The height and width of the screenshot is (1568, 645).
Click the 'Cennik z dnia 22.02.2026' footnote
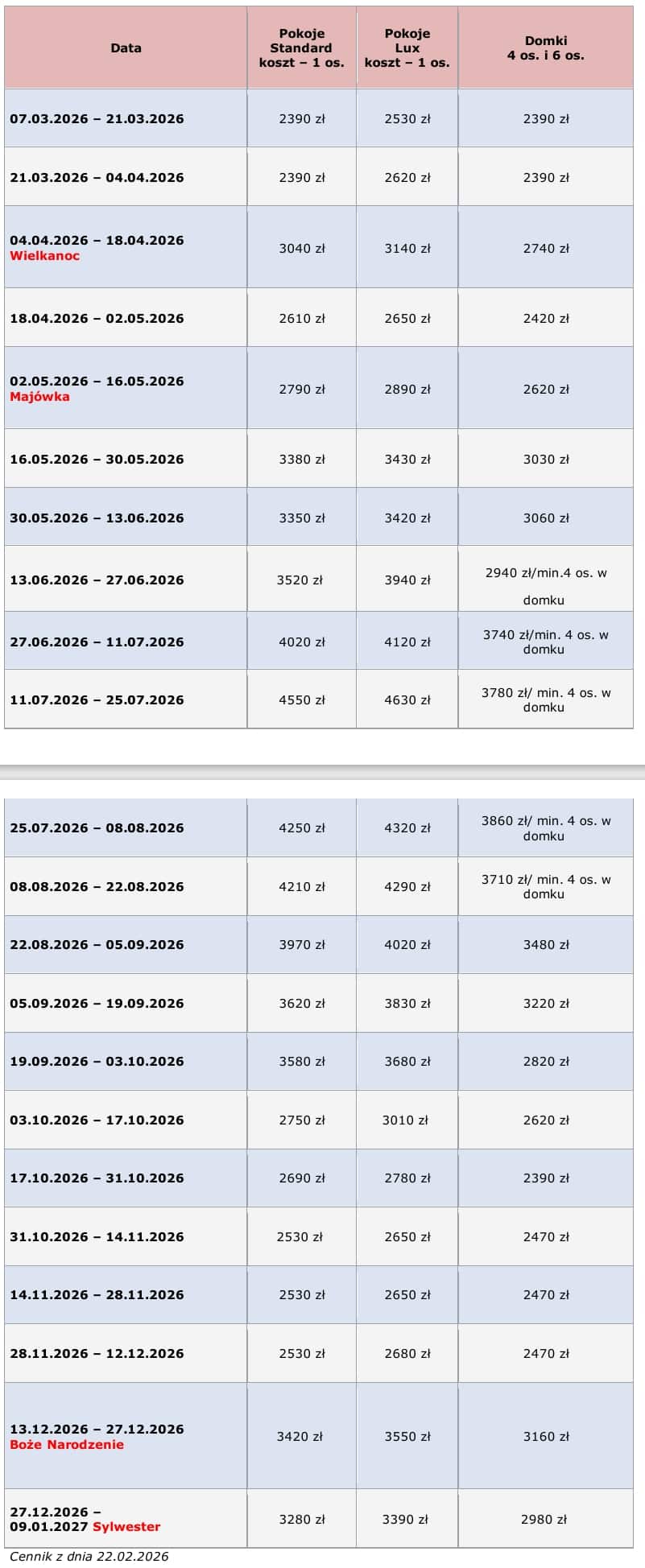[x=89, y=1556]
